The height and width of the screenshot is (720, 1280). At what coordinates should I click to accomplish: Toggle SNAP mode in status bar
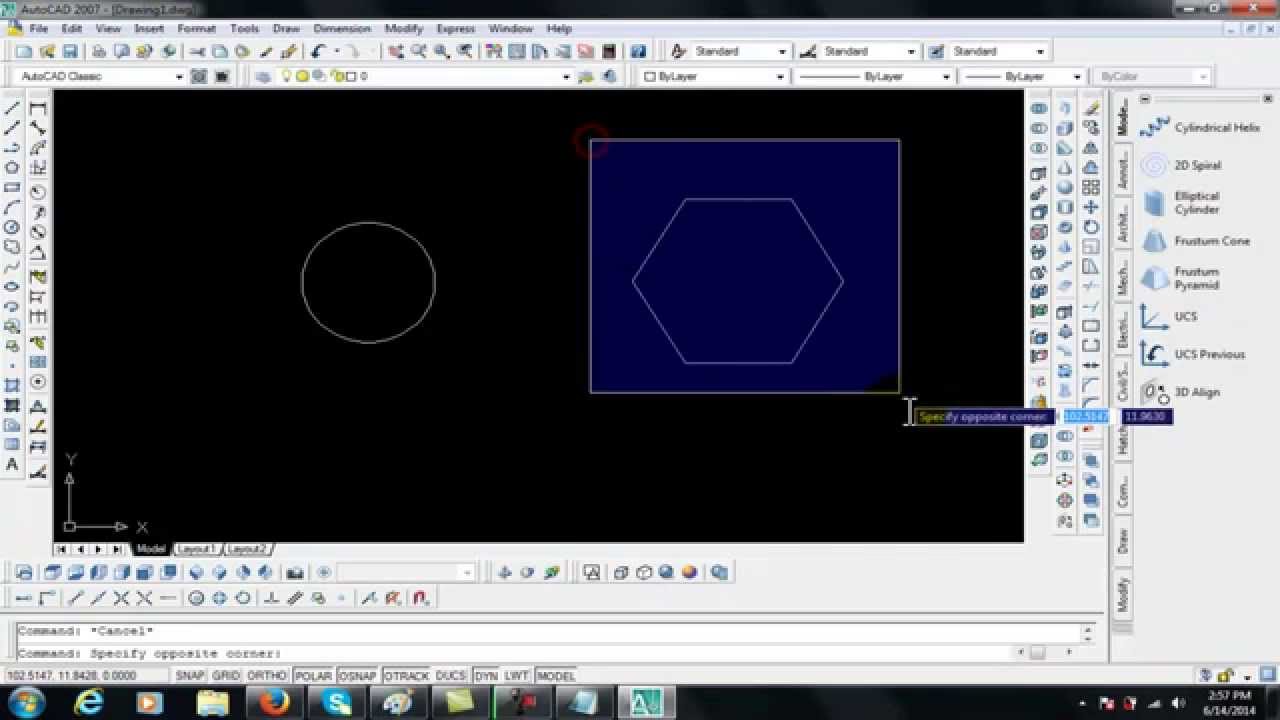pos(190,676)
